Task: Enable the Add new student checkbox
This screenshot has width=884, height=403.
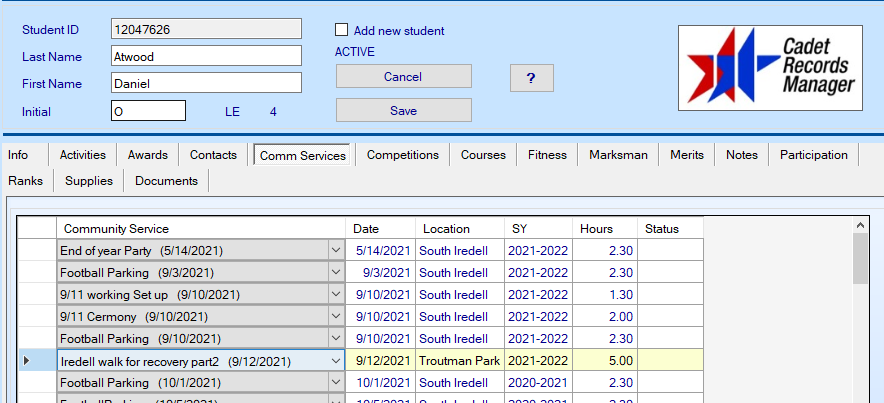Action: pyautogui.click(x=342, y=31)
